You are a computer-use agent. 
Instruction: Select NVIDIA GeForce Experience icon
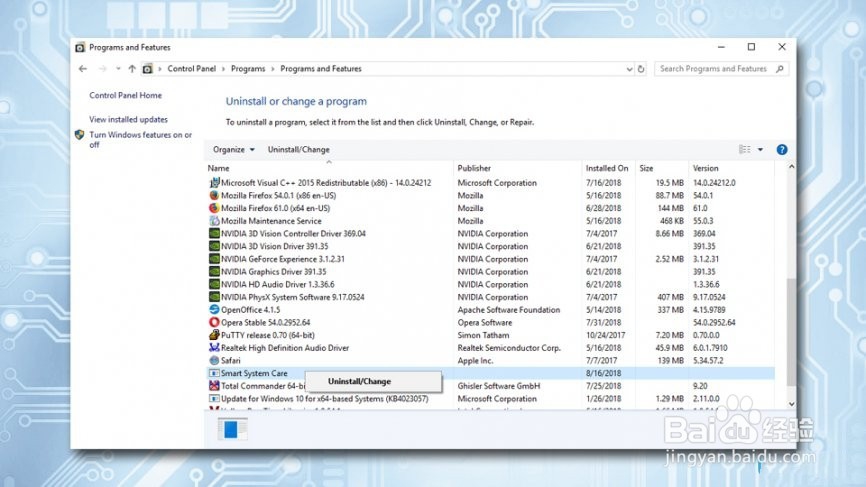(x=214, y=258)
